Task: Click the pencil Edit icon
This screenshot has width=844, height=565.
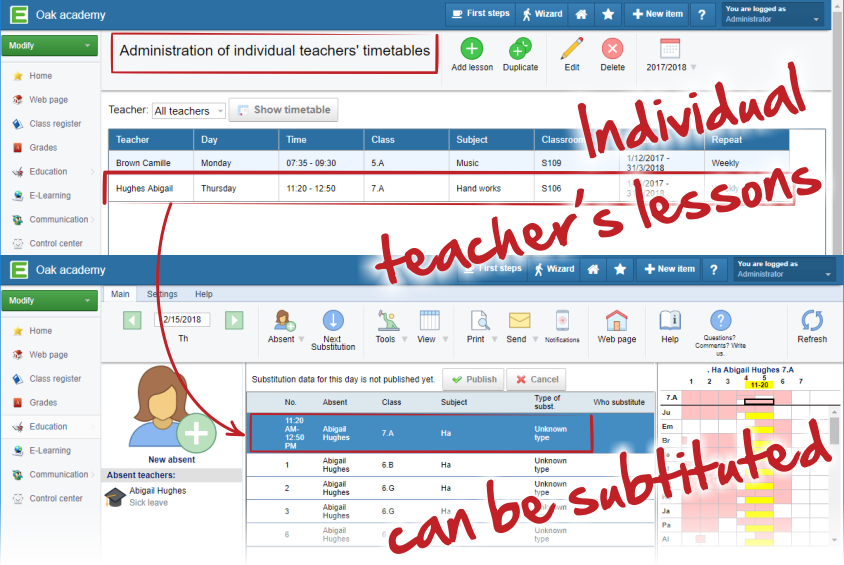Action: [571, 48]
